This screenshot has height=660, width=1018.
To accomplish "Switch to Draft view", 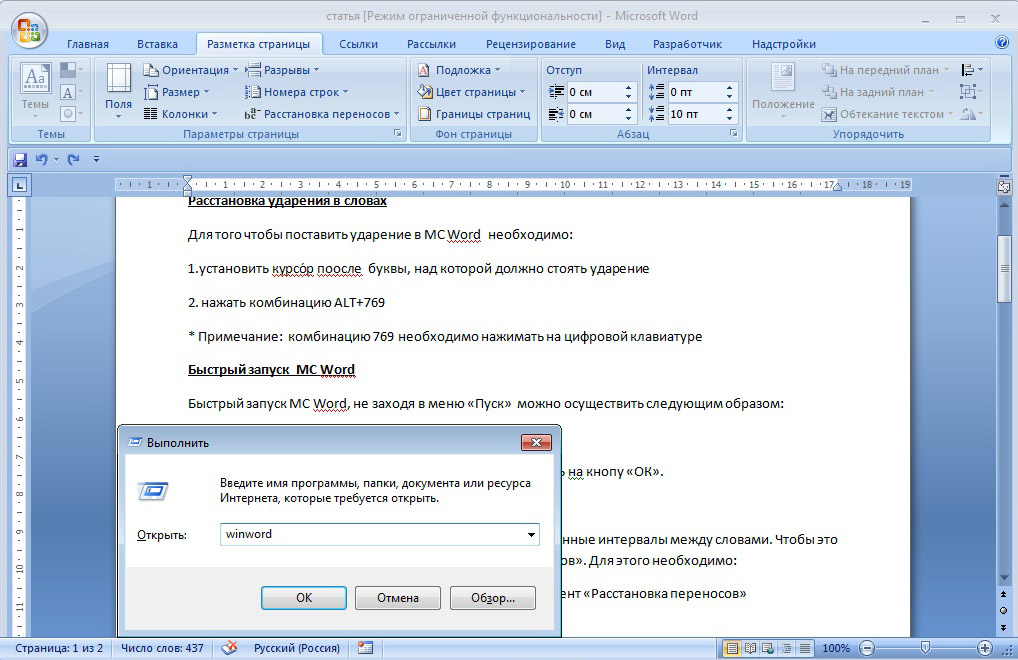I will click(x=804, y=648).
